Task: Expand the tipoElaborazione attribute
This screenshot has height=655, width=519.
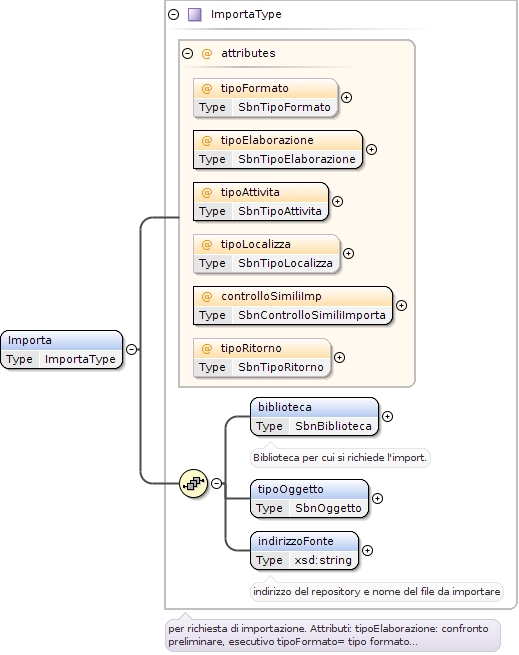Action: click(371, 150)
